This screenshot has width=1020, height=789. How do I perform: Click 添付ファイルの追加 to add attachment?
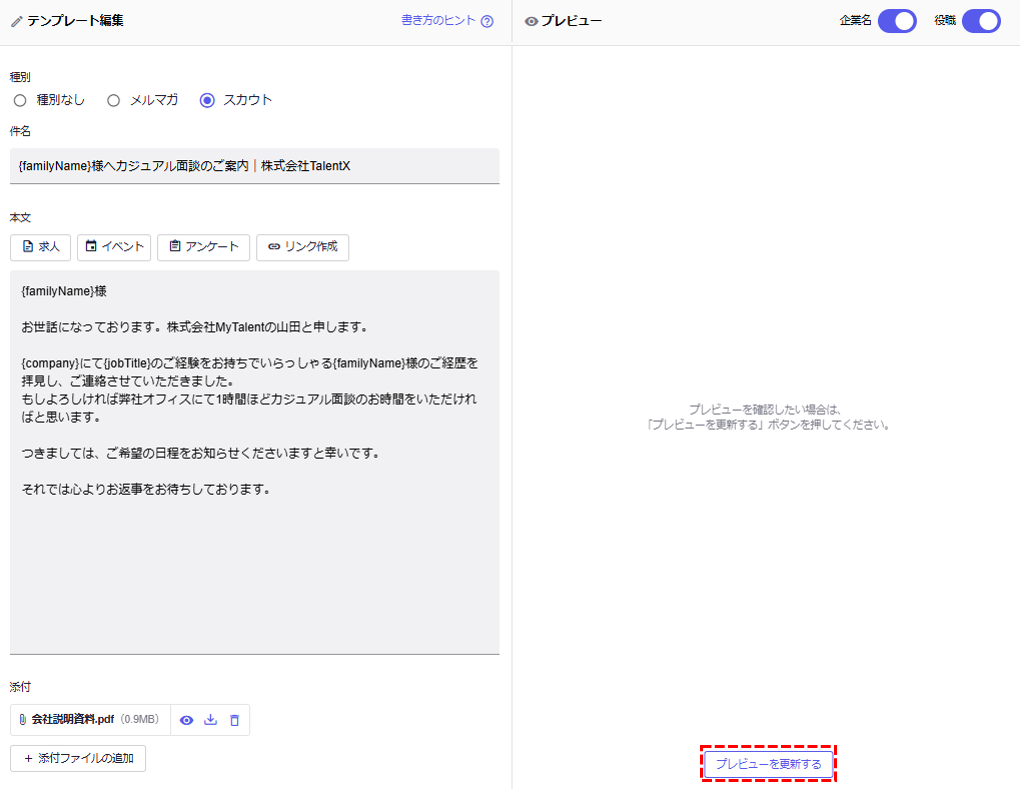[x=78, y=759]
